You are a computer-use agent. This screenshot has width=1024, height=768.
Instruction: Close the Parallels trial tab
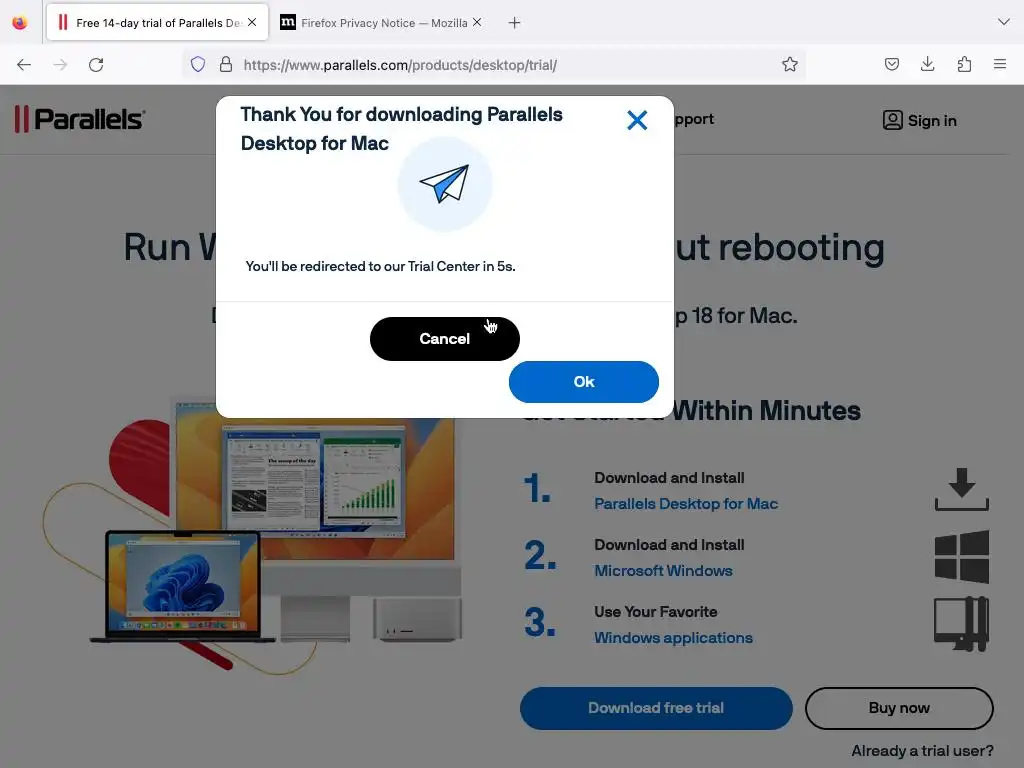[252, 22]
